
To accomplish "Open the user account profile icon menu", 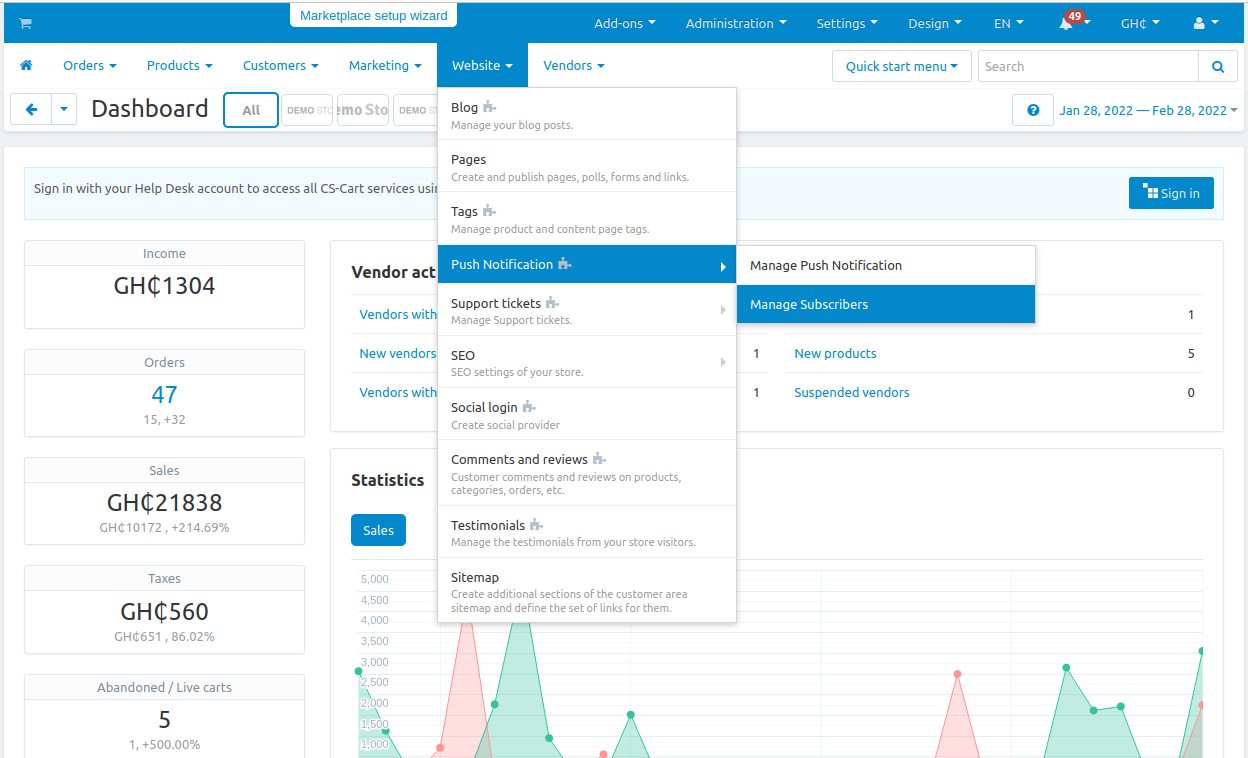I will [1205, 23].
